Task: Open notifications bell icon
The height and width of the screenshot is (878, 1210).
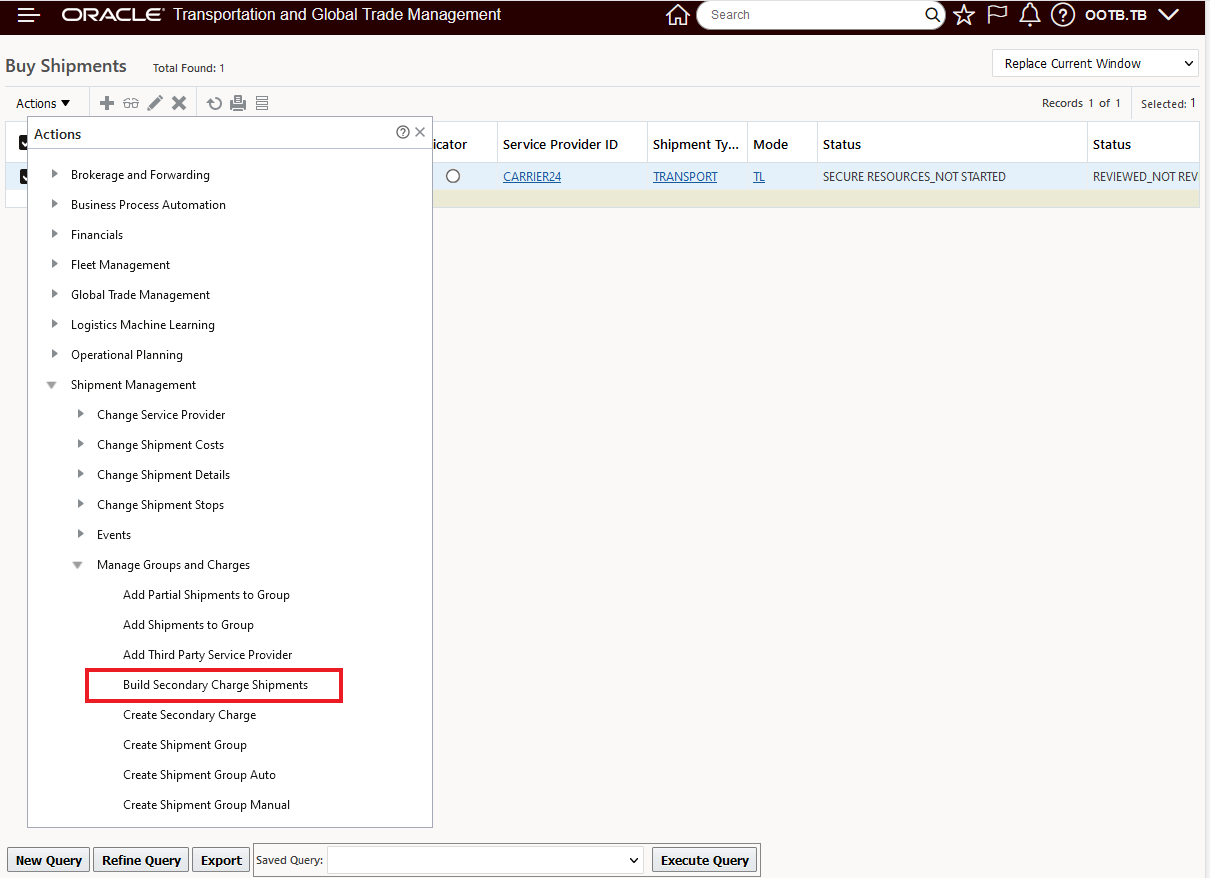Action: (1030, 15)
